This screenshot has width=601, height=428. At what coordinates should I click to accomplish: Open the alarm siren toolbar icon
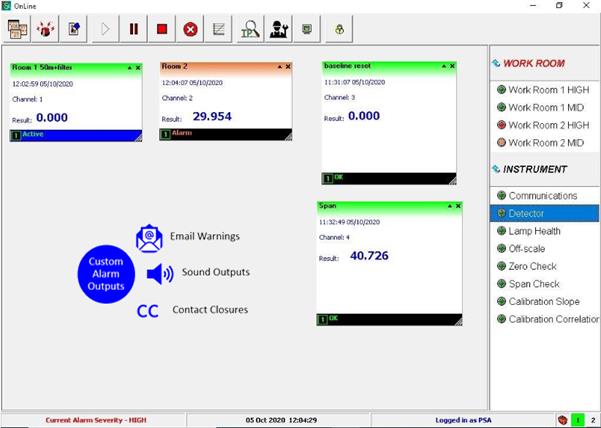click(46, 29)
